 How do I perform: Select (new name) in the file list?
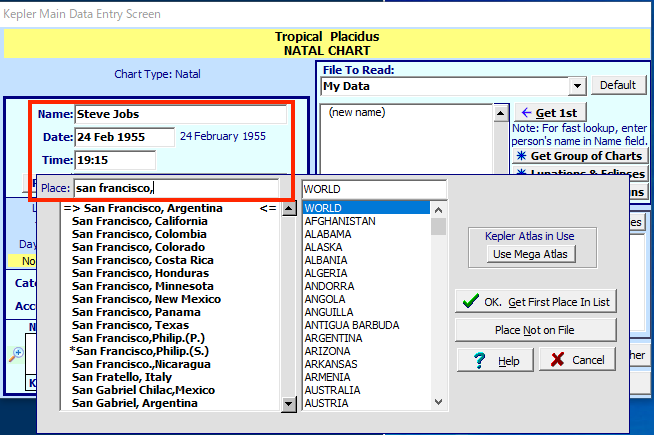tap(357, 112)
